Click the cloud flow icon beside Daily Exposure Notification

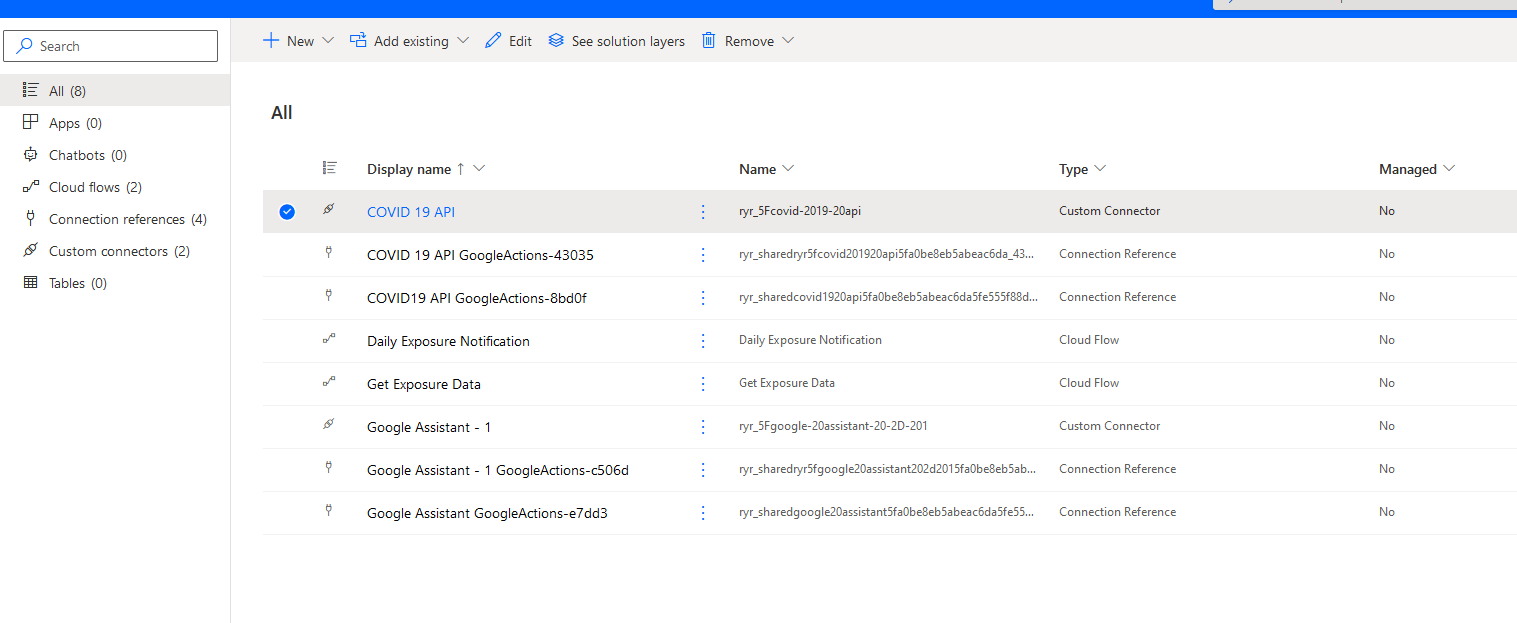329,340
